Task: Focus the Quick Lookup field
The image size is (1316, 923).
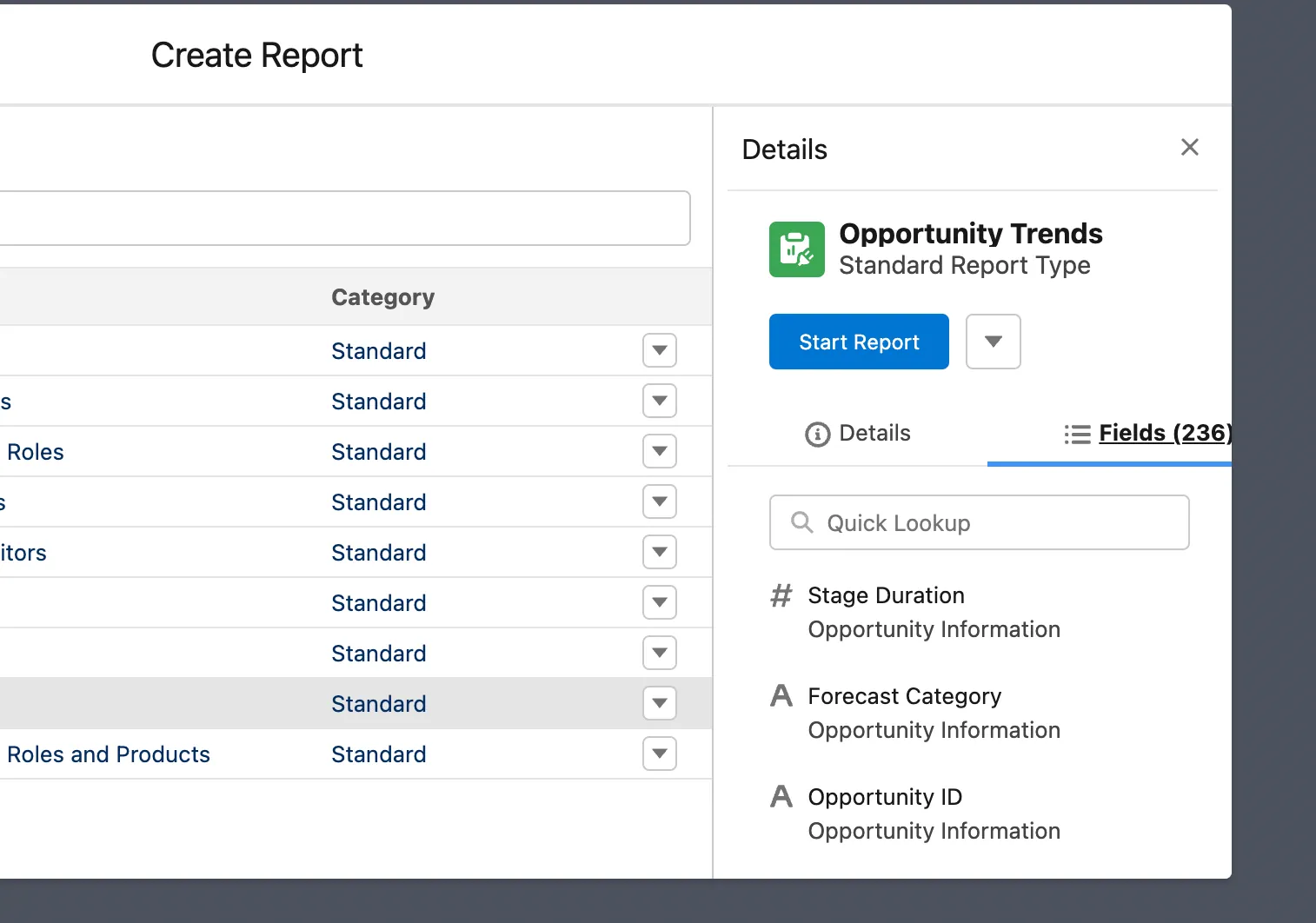Action: pos(980,522)
